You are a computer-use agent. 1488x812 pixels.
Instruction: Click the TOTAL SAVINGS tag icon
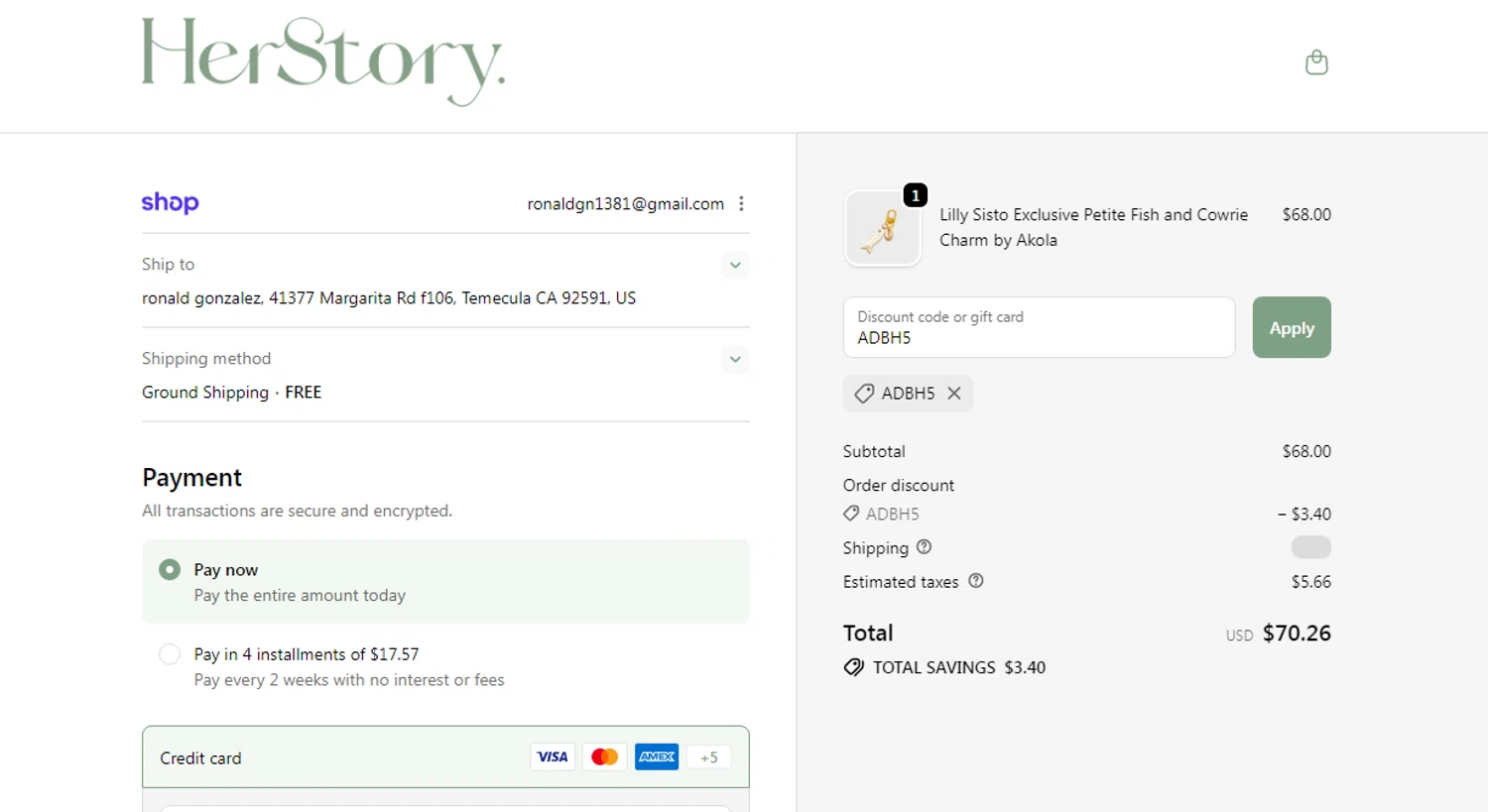[853, 667]
